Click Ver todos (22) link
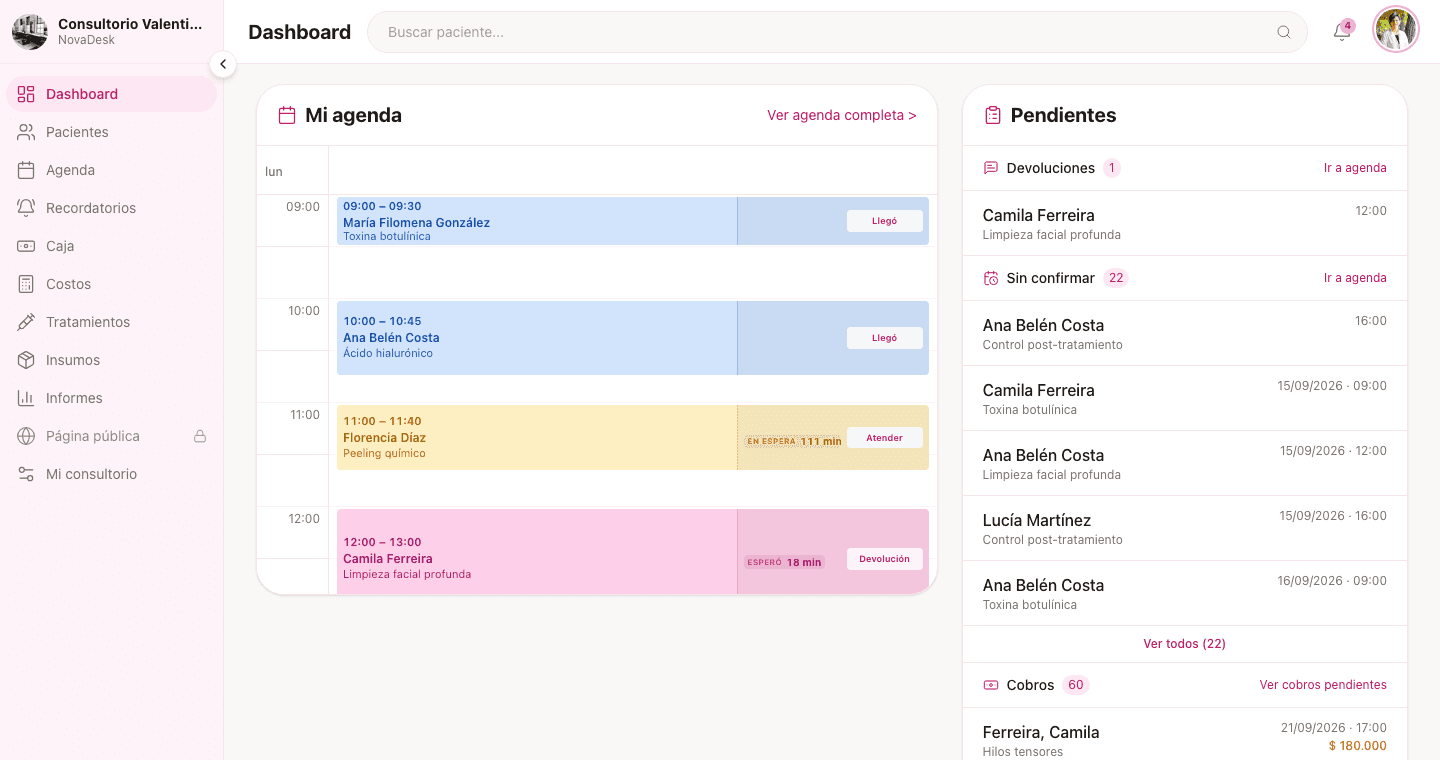This screenshot has height=760, width=1440. (x=1185, y=644)
